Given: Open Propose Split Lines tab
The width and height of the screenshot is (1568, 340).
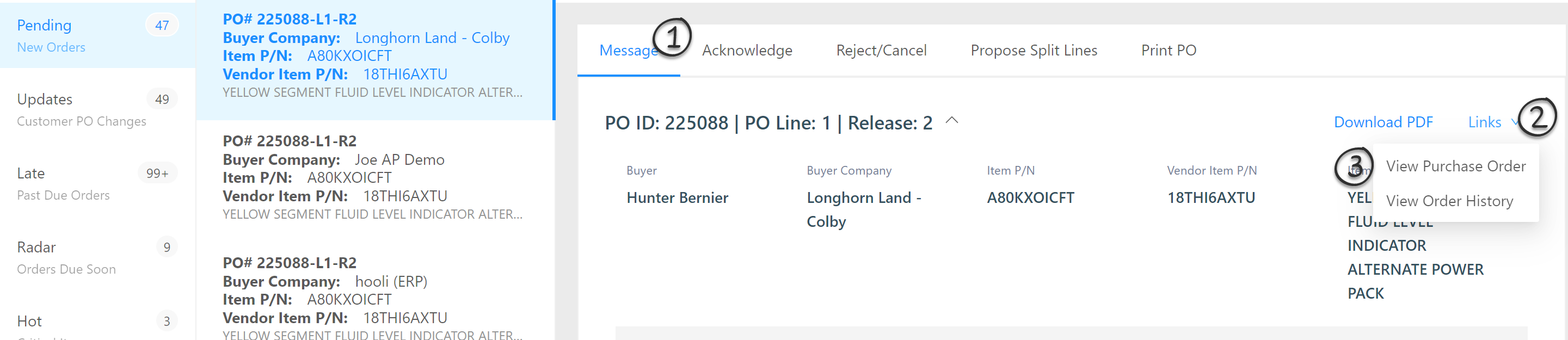Looking at the screenshot, I should coord(1034,51).
